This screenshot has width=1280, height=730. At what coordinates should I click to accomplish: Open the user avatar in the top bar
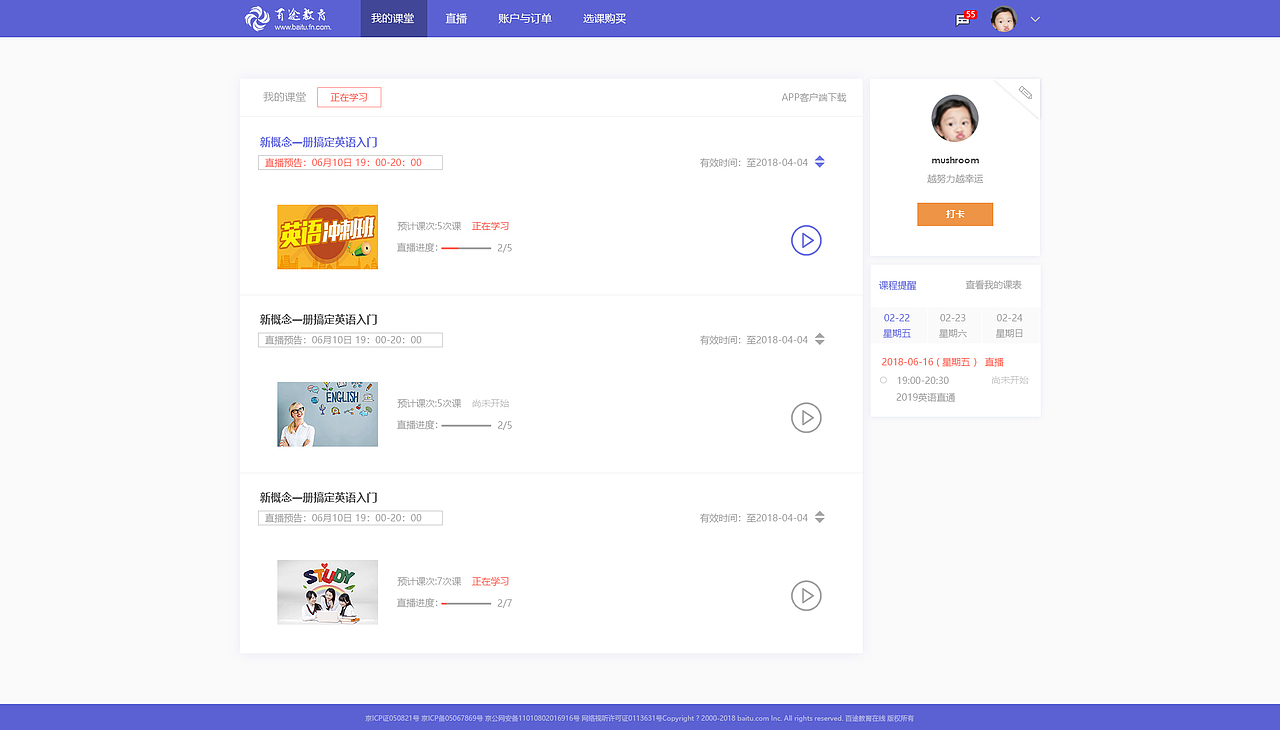coord(1003,18)
